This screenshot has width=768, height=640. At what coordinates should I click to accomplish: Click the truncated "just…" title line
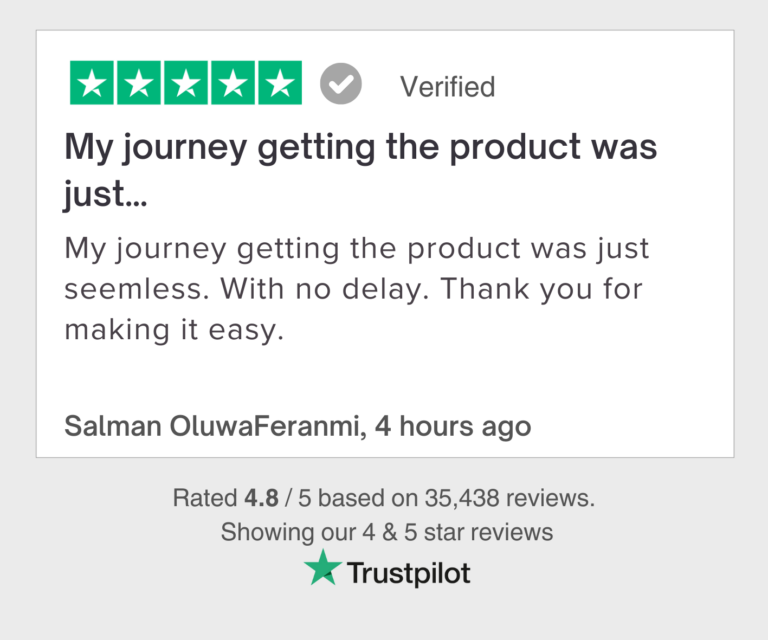[106, 194]
